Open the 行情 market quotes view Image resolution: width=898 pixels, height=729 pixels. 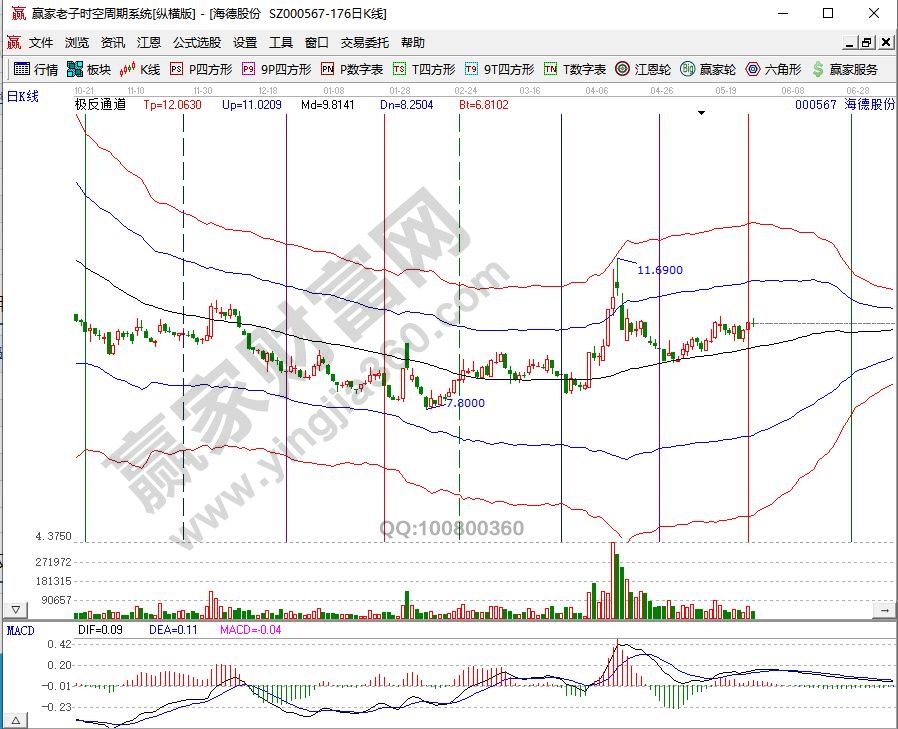pyautogui.click(x=36, y=69)
